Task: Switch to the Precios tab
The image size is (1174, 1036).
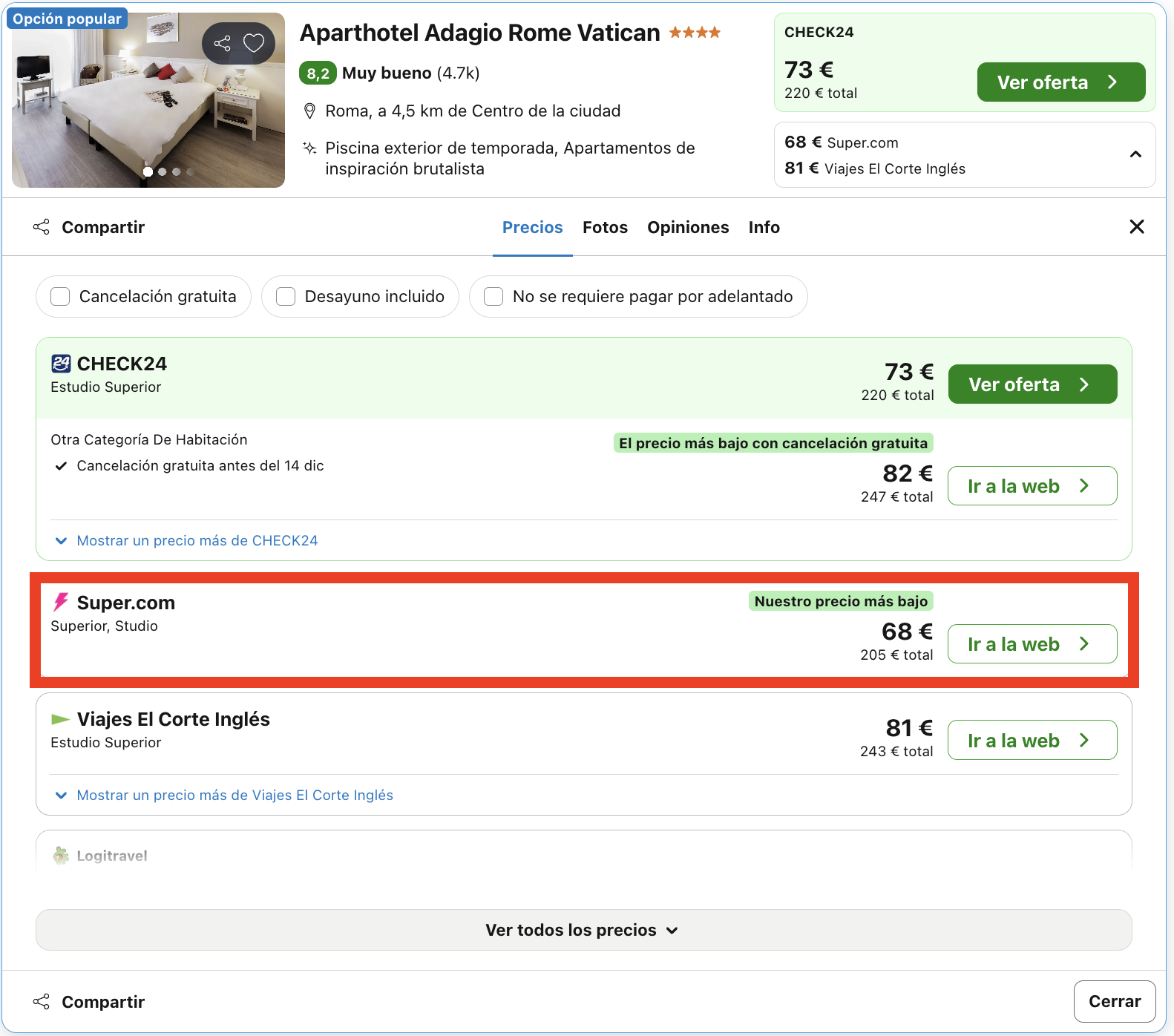Action: click(x=533, y=227)
